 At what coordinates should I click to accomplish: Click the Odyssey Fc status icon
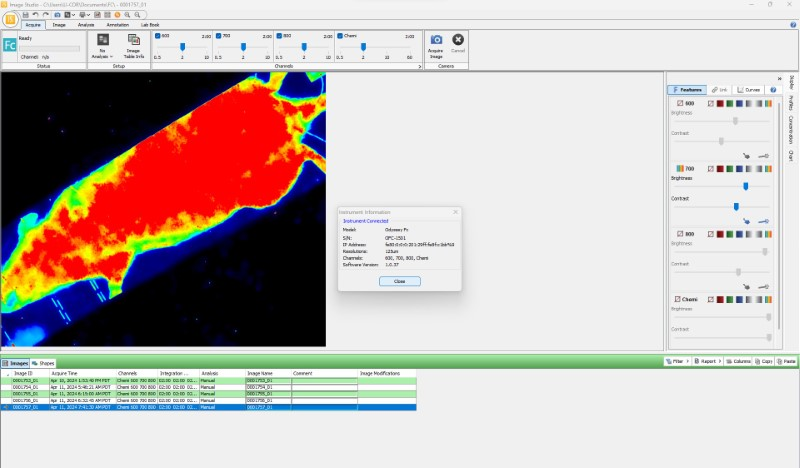point(10,45)
